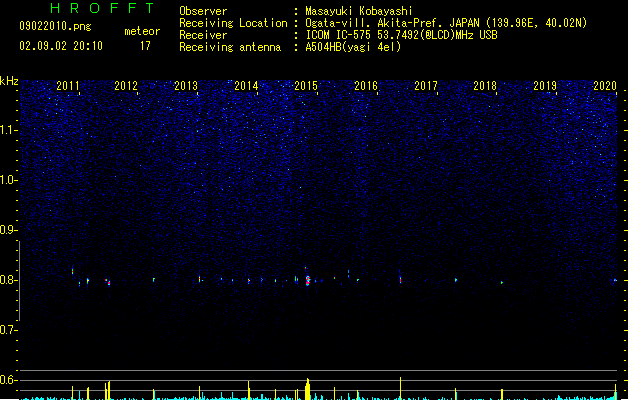Select the file name 09022010.png
The width and height of the screenshot is (629, 400).
pyautogui.click(x=55, y=26)
